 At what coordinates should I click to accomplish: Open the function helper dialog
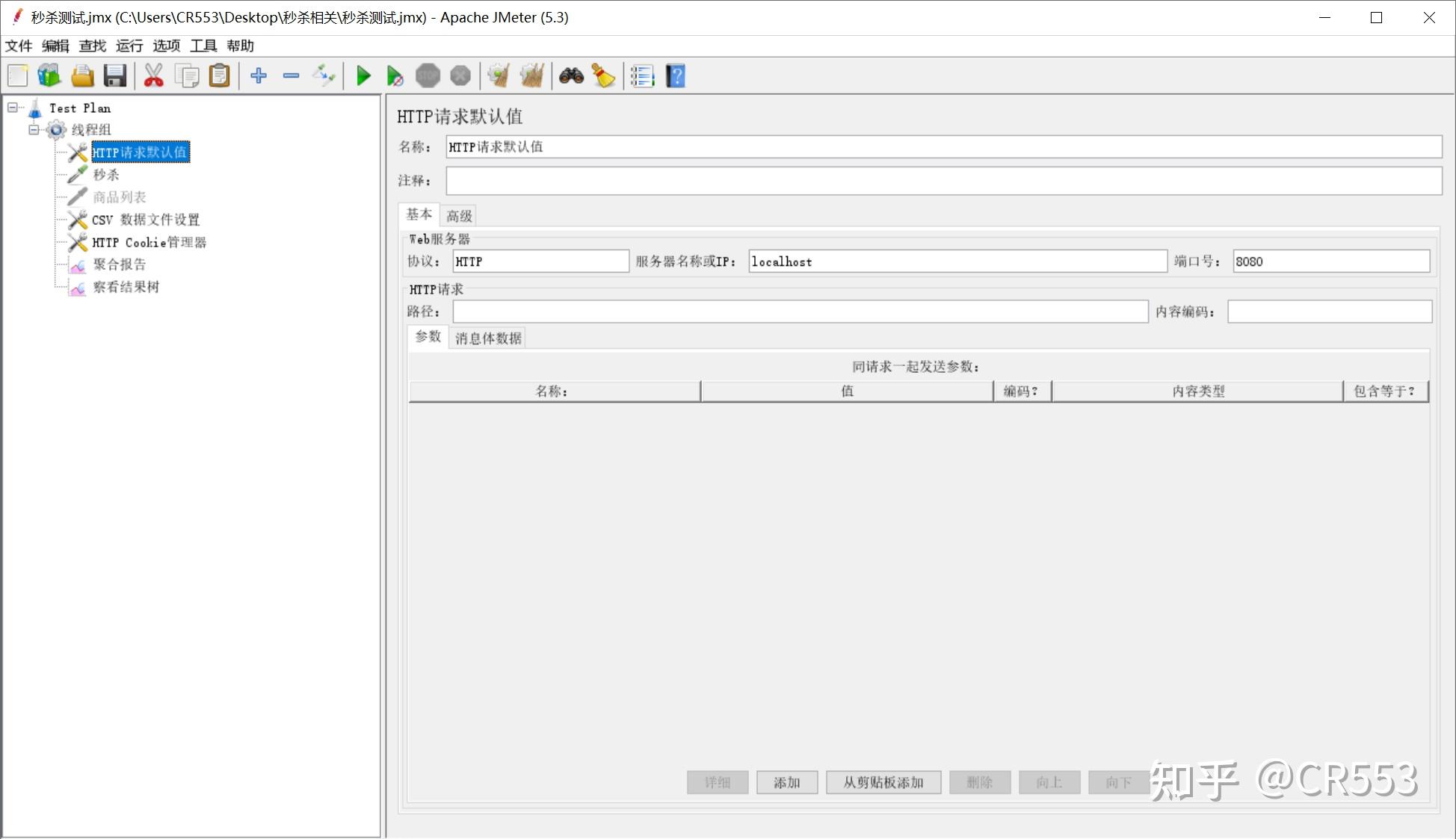641,75
